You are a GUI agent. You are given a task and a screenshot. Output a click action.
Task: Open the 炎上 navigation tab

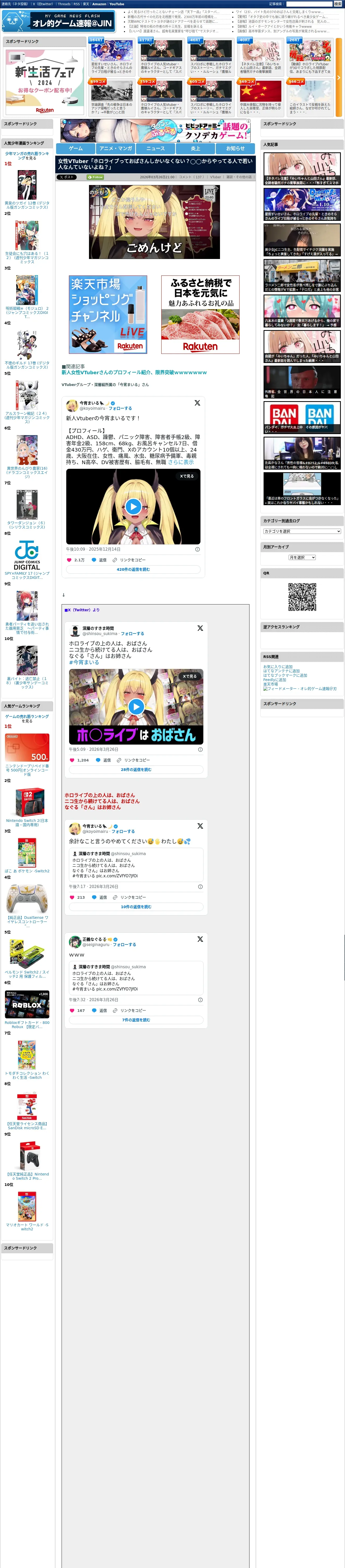(x=195, y=148)
